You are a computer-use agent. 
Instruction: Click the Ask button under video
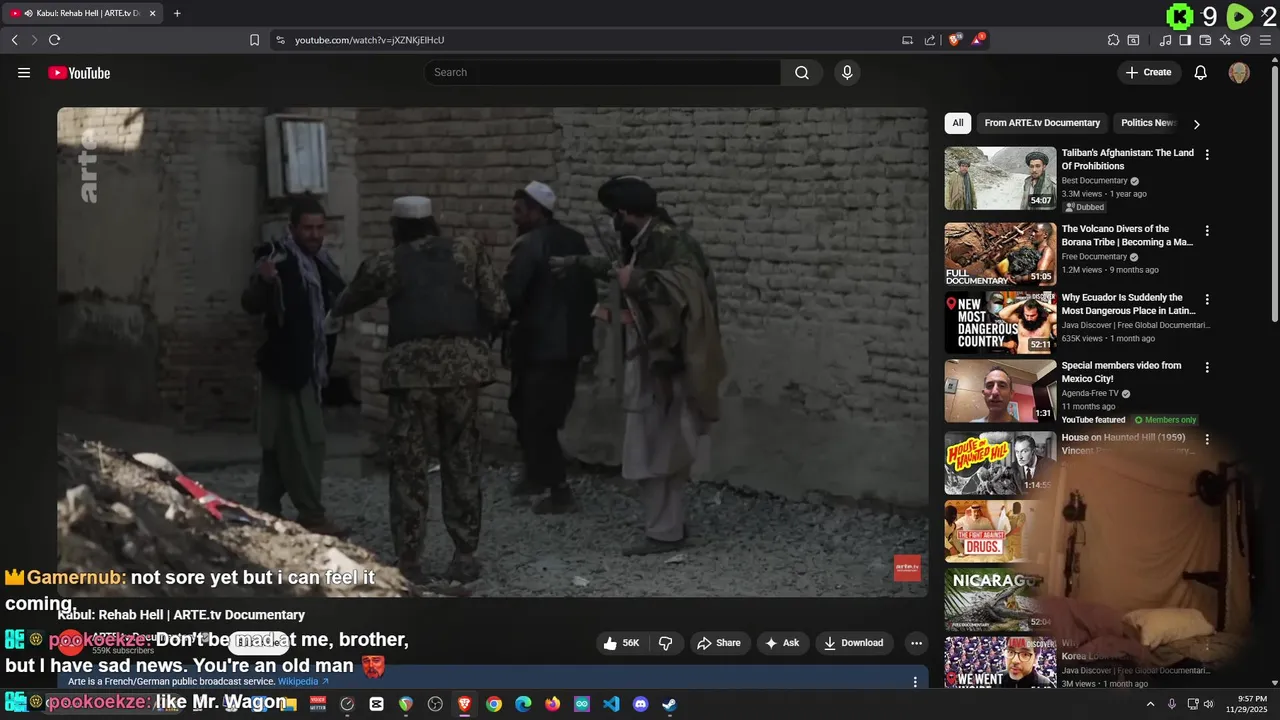[782, 643]
